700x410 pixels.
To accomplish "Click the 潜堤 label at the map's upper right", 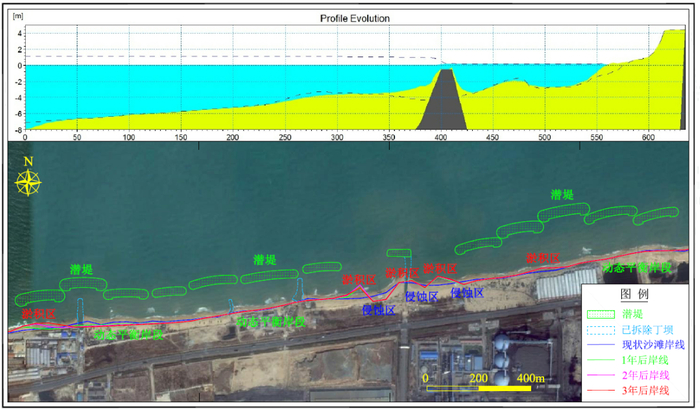I will click(563, 194).
